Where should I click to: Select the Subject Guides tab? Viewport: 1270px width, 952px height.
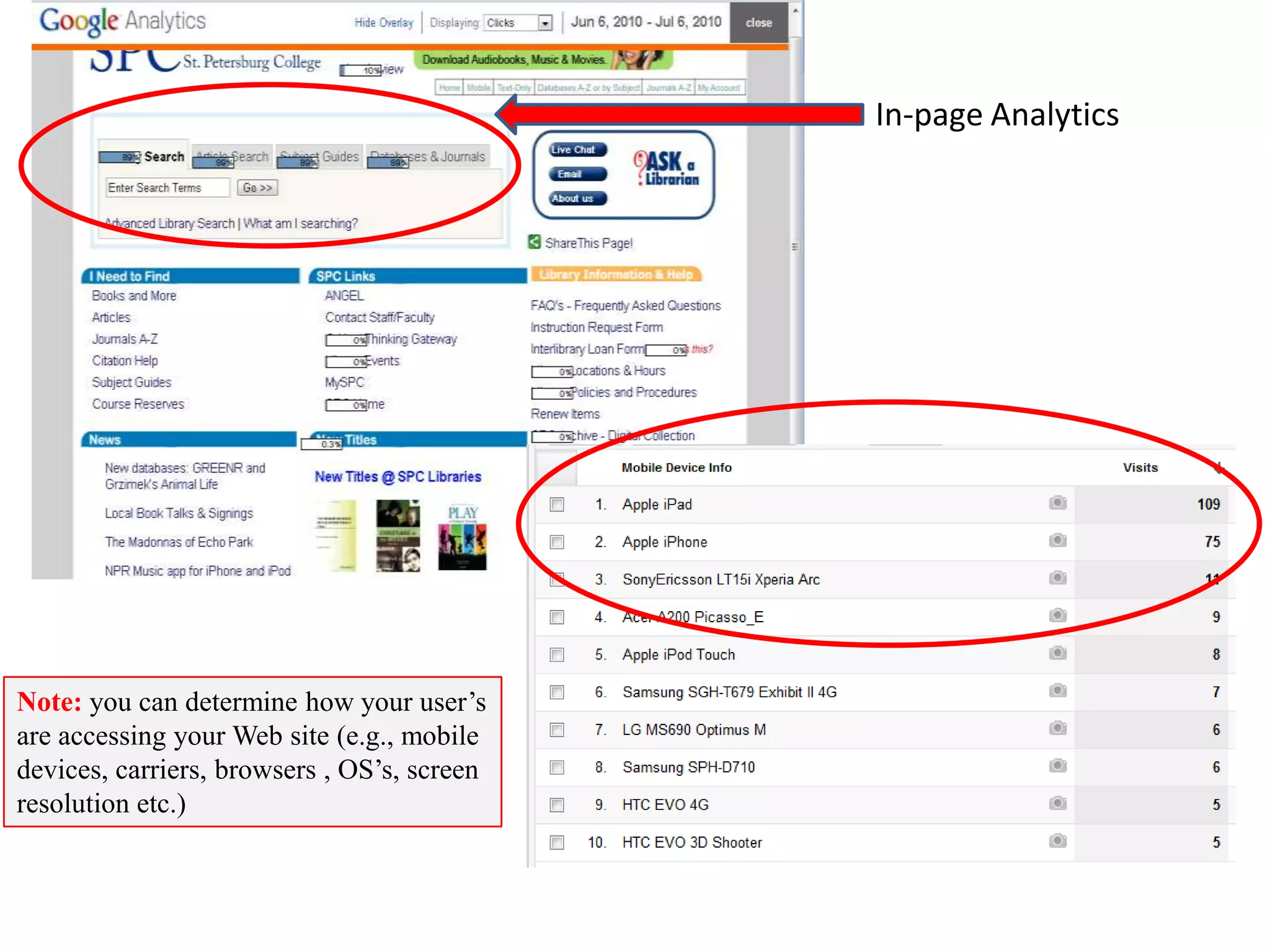319,157
